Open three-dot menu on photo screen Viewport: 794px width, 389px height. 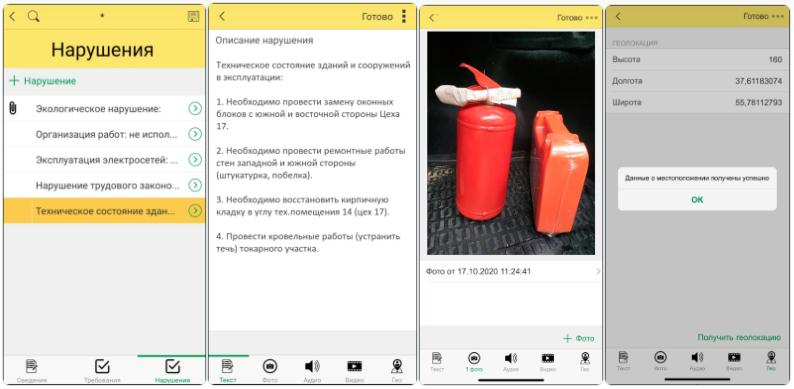591,18
